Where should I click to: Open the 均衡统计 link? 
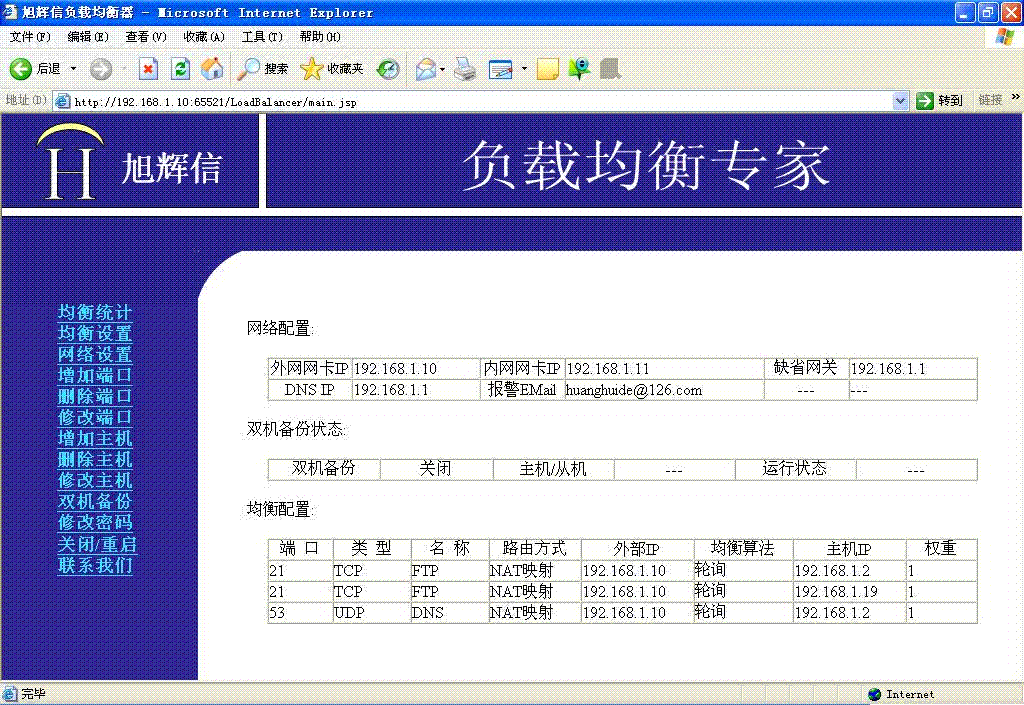coord(95,312)
